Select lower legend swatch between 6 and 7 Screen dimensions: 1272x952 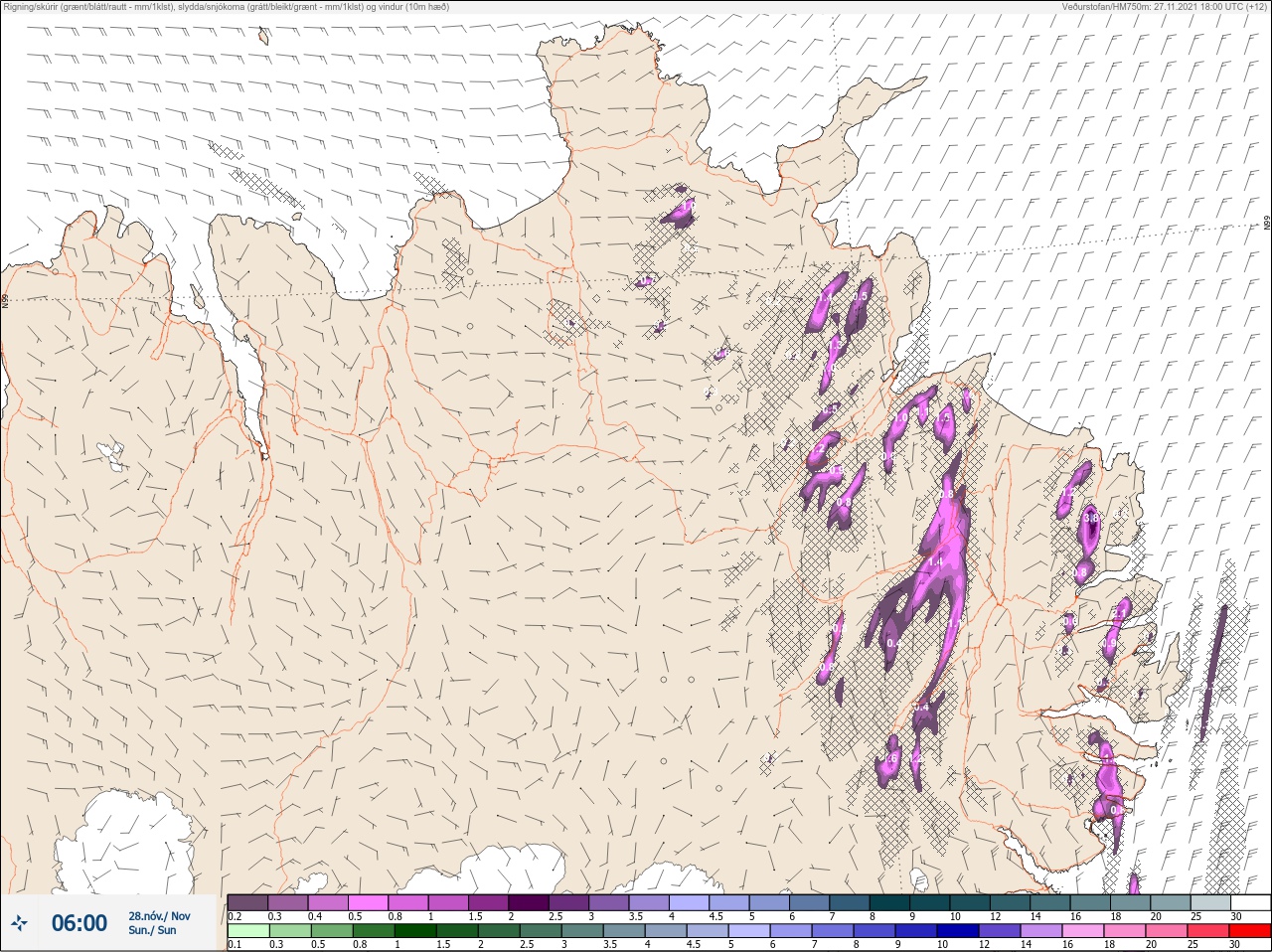[x=791, y=930]
